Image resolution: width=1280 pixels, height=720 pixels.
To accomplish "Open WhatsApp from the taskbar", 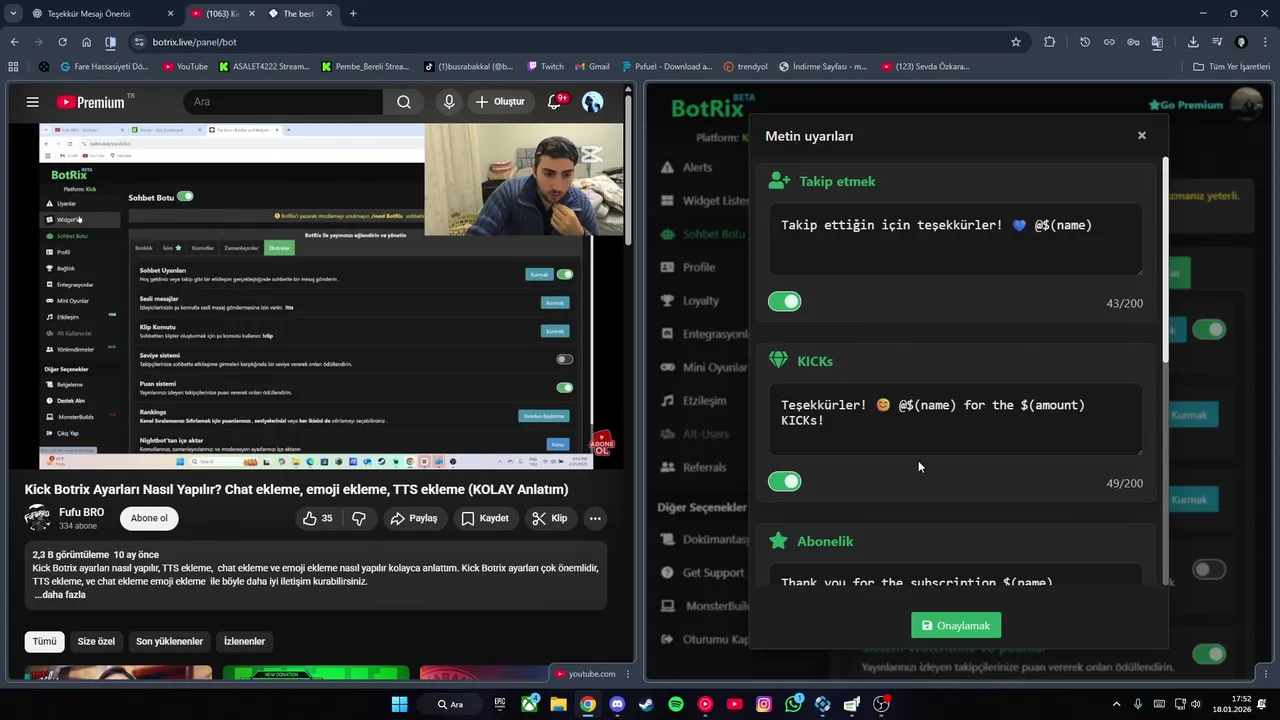I will [794, 704].
